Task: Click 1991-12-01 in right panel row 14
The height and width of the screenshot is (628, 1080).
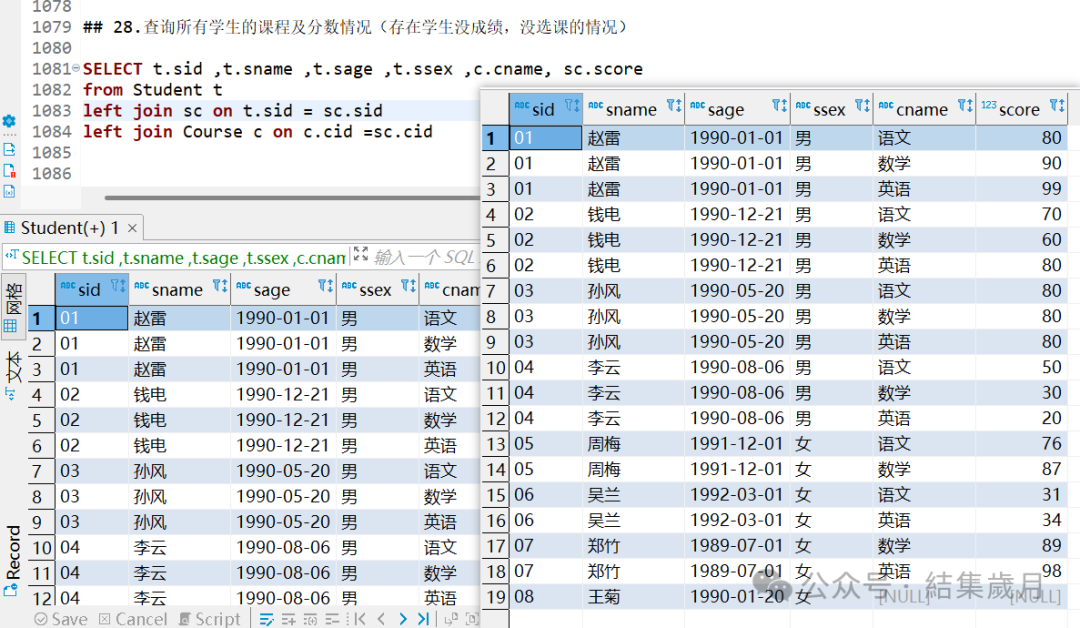Action: pos(736,470)
